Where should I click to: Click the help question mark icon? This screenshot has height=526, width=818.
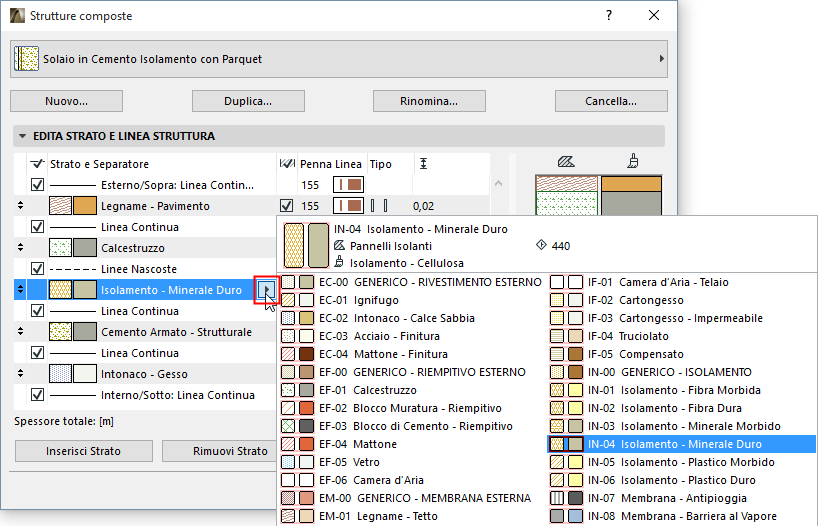(609, 15)
